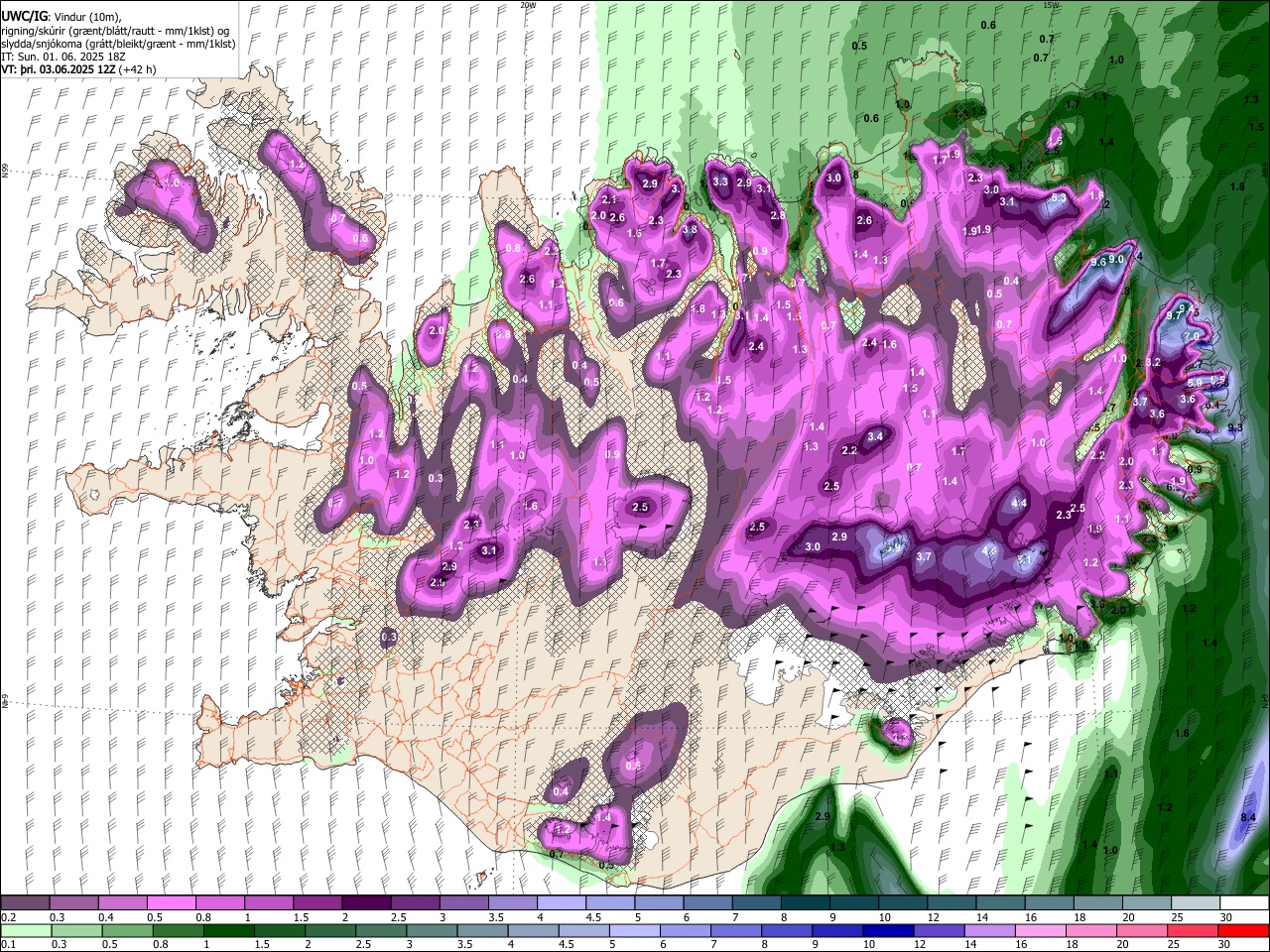
Task: Click the '8.4' value in the southeast ocean
Action: [1249, 817]
